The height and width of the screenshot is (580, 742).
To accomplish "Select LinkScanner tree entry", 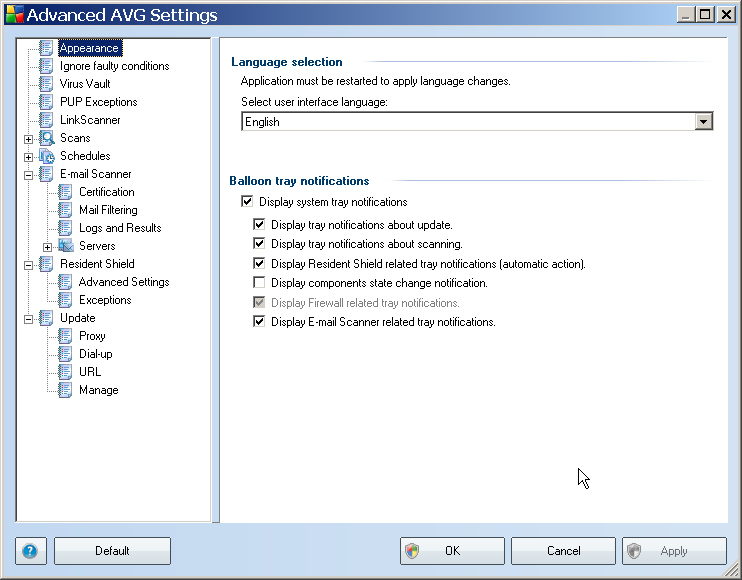I will (90, 120).
